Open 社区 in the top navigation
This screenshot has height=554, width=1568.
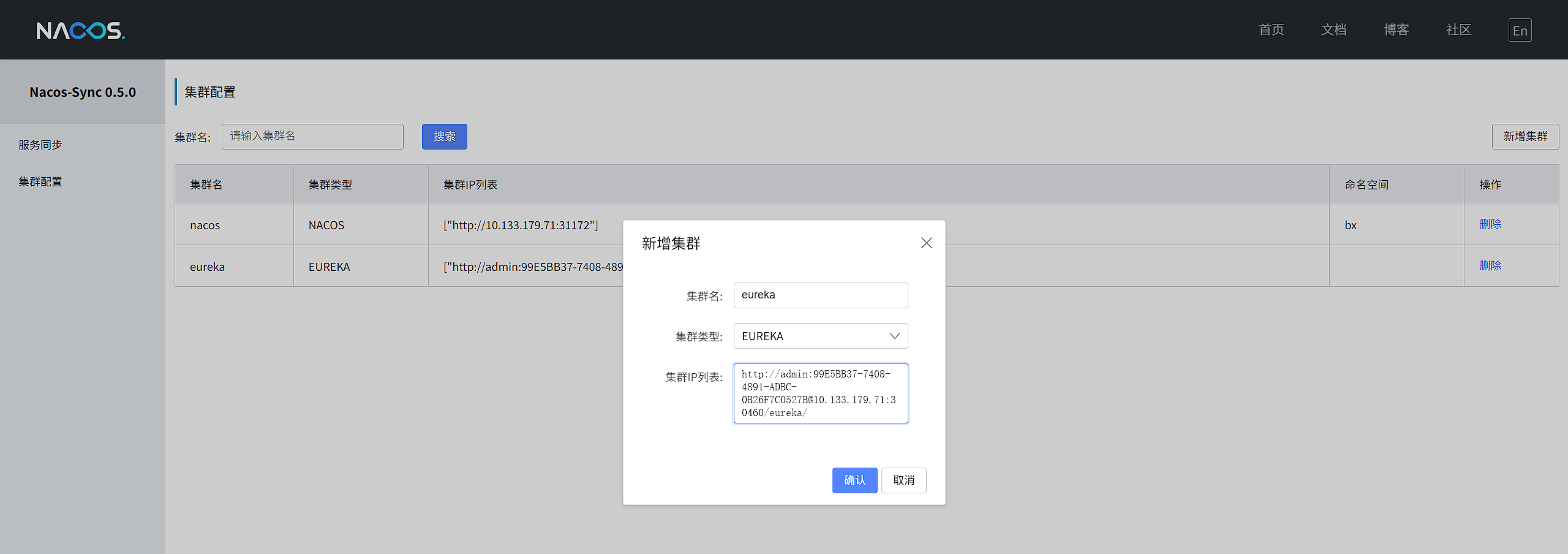1458,30
